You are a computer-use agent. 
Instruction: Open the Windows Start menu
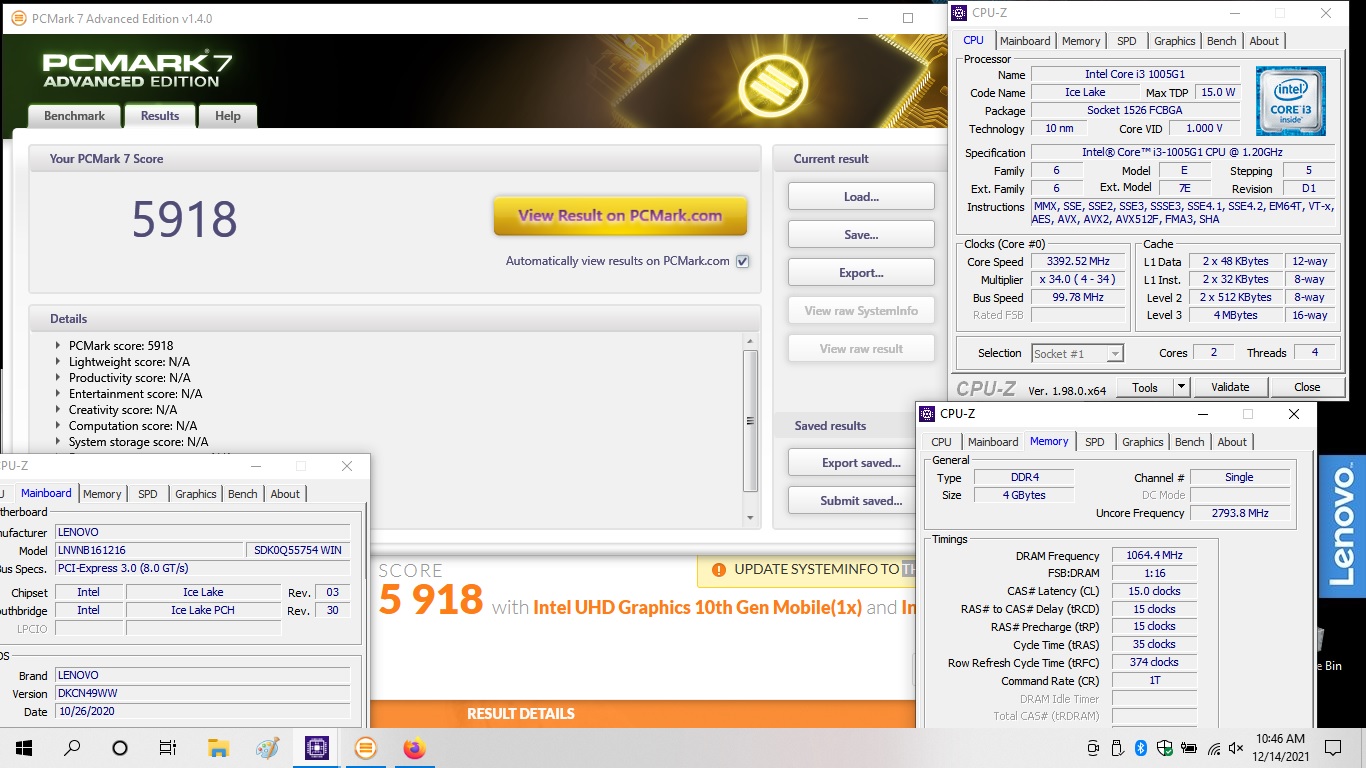pos(23,747)
